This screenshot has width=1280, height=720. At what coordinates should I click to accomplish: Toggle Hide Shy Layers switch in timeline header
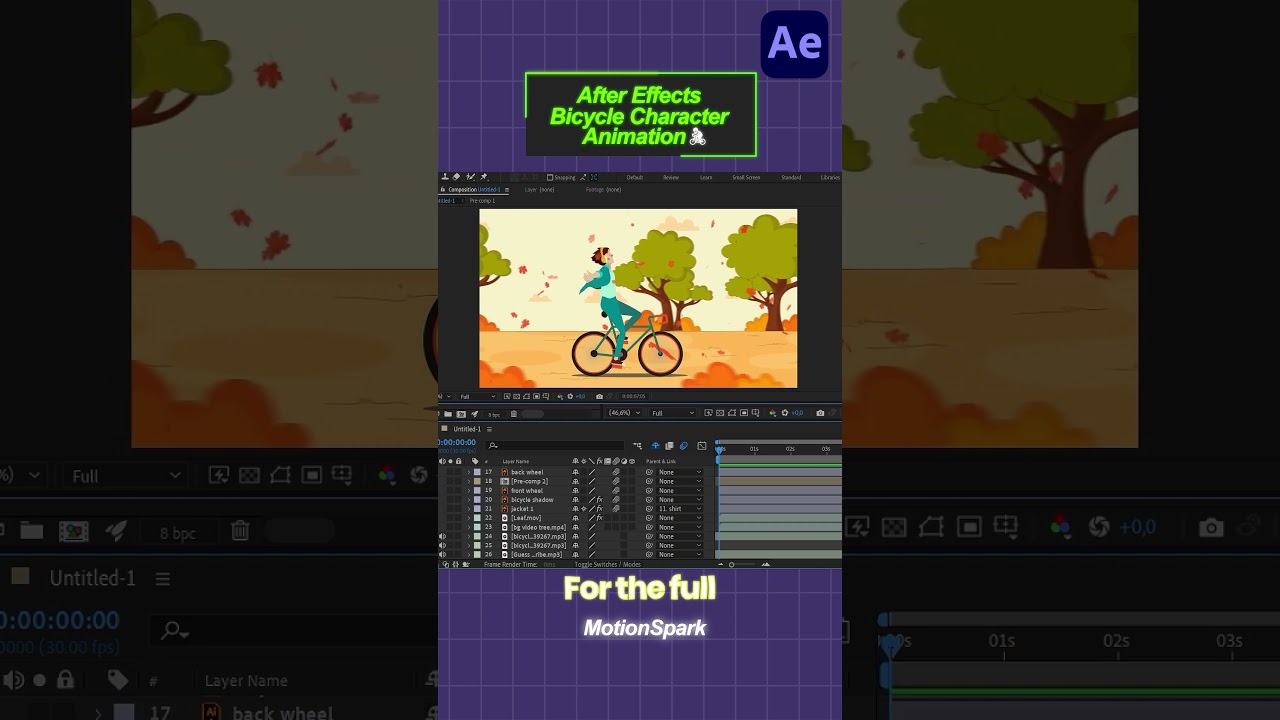[655, 445]
